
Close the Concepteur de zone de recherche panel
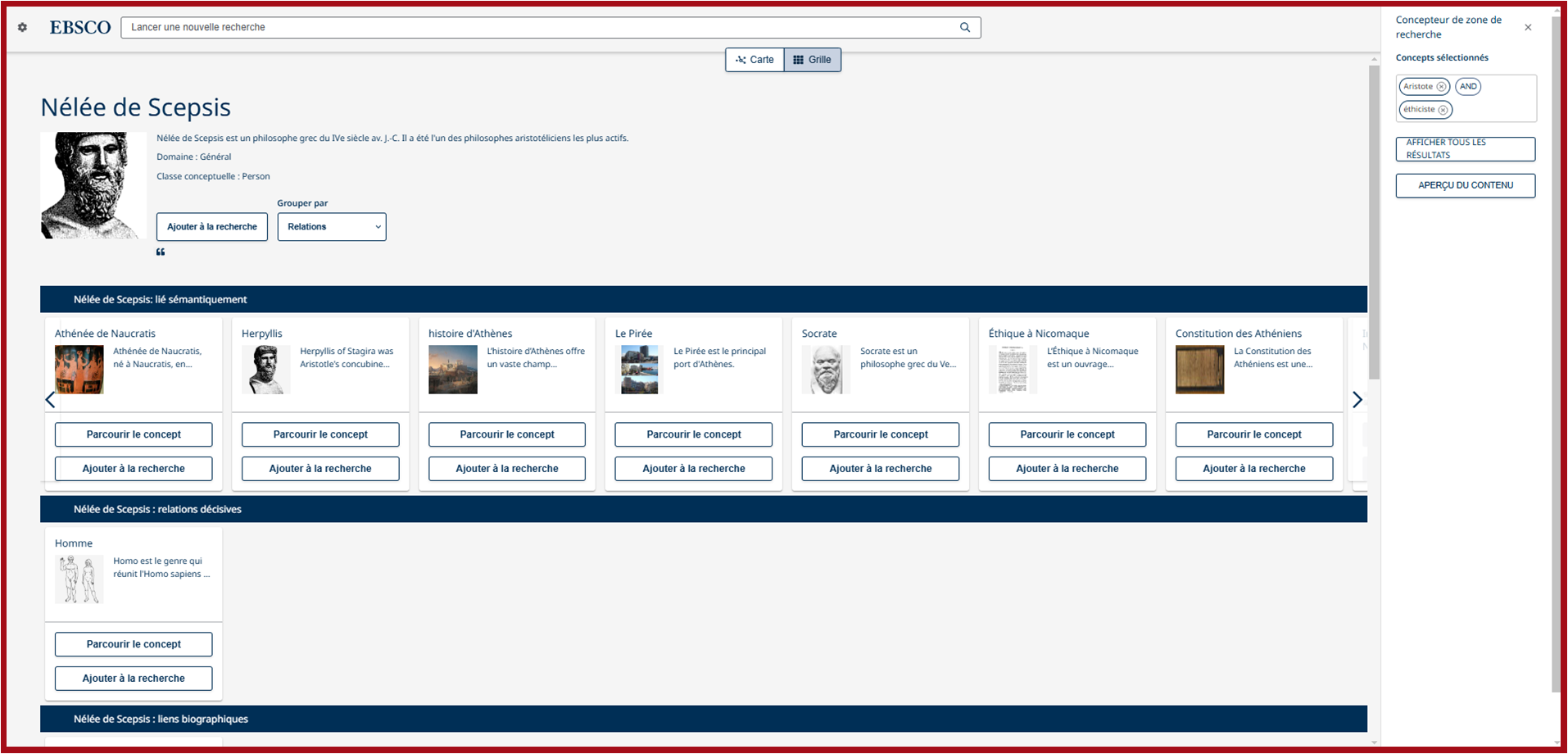[1528, 27]
